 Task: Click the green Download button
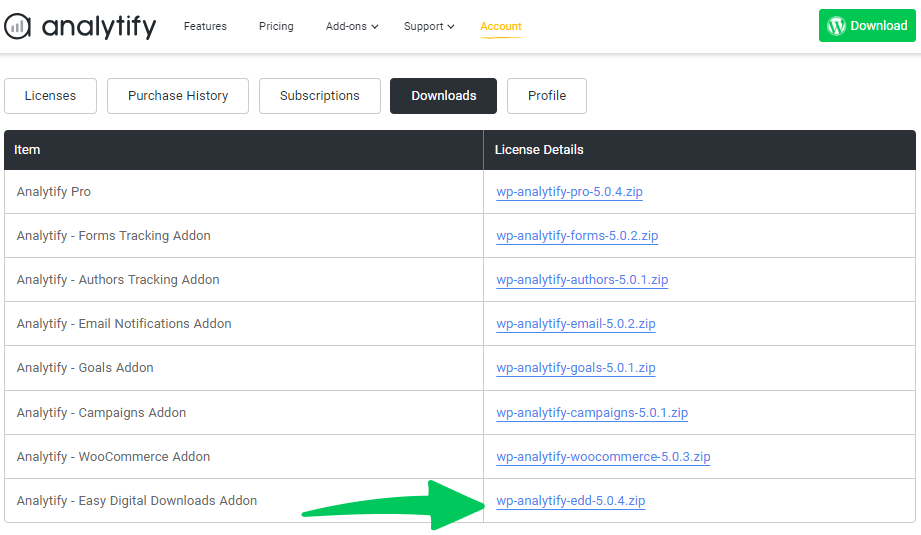coord(867,25)
